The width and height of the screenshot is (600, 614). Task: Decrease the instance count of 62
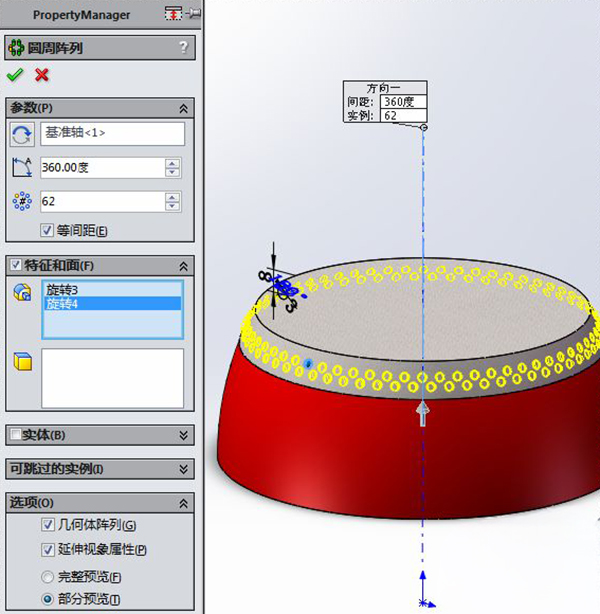tap(172, 206)
